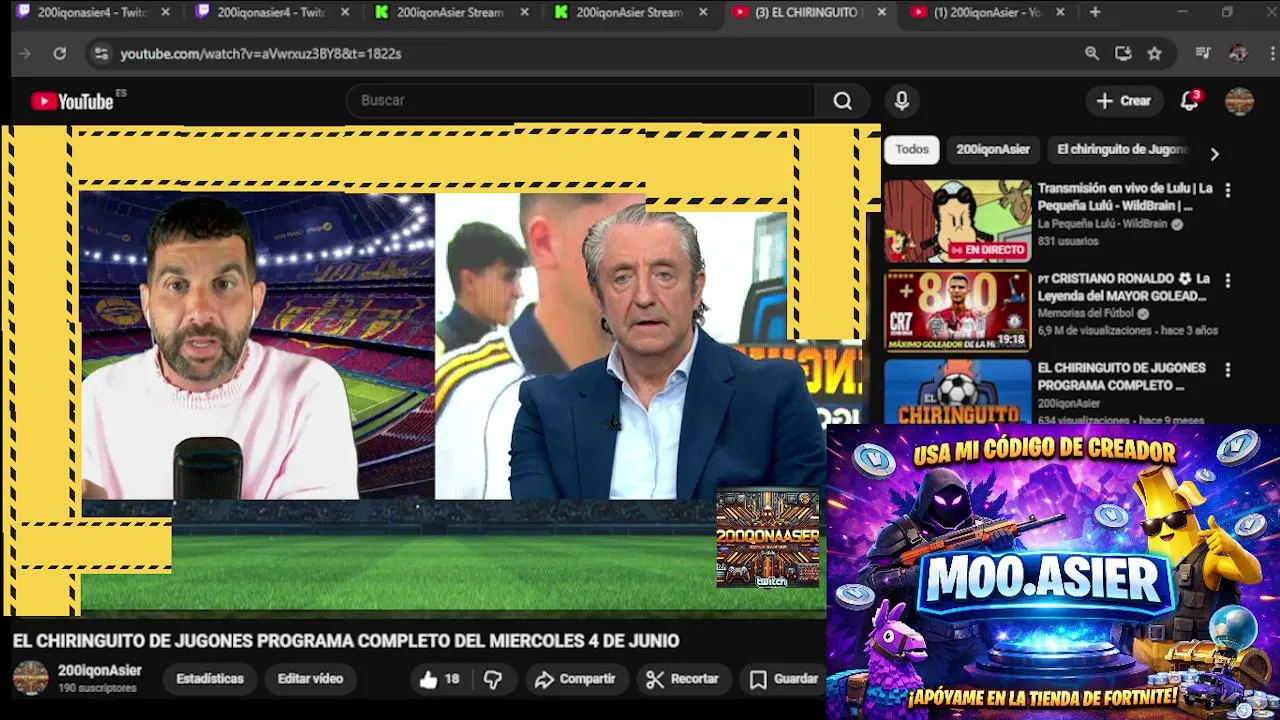Click La Pequeña Lulú - WildBrain channel name
The height and width of the screenshot is (720, 1280).
click(1102, 224)
